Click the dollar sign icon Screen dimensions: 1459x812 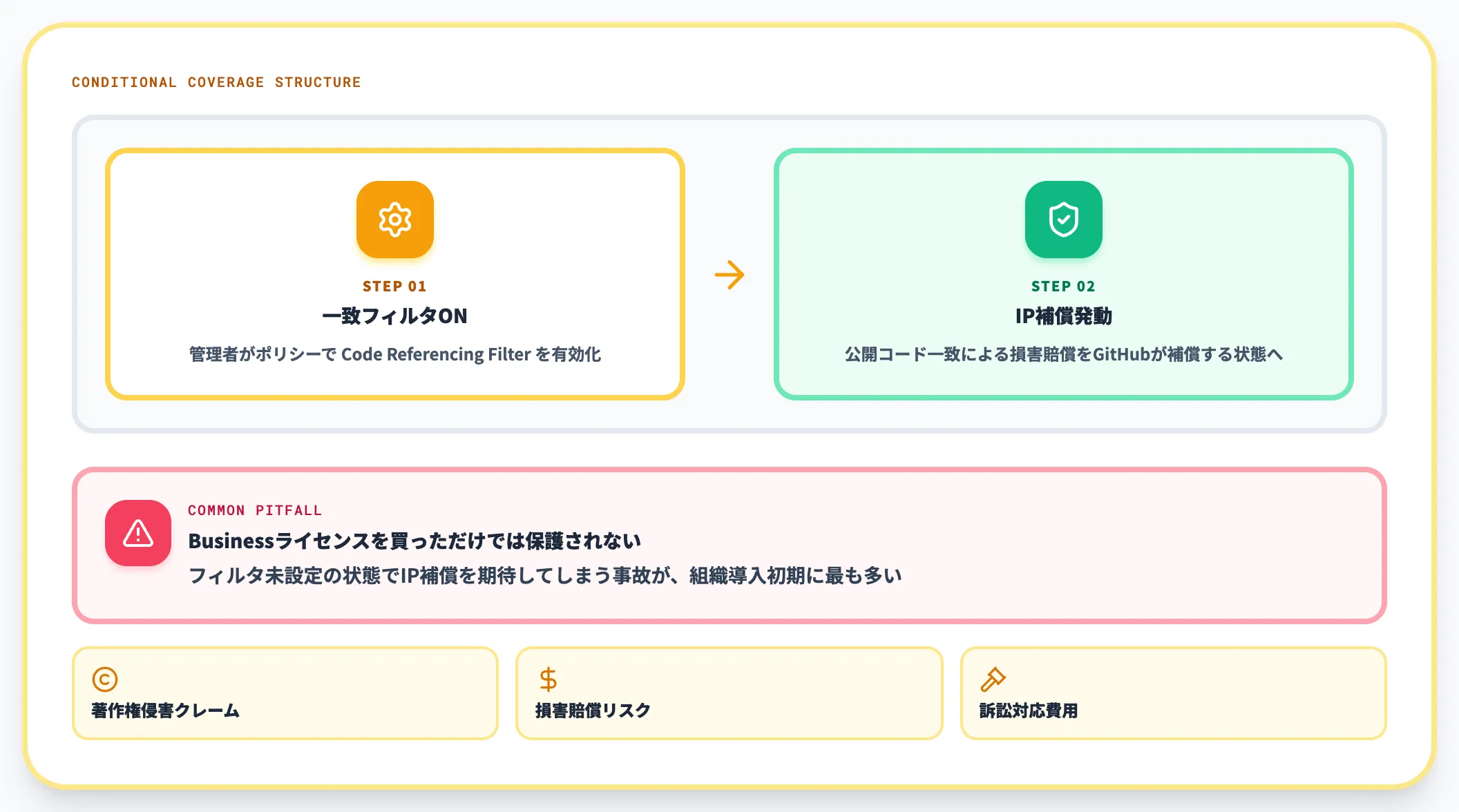coord(549,679)
